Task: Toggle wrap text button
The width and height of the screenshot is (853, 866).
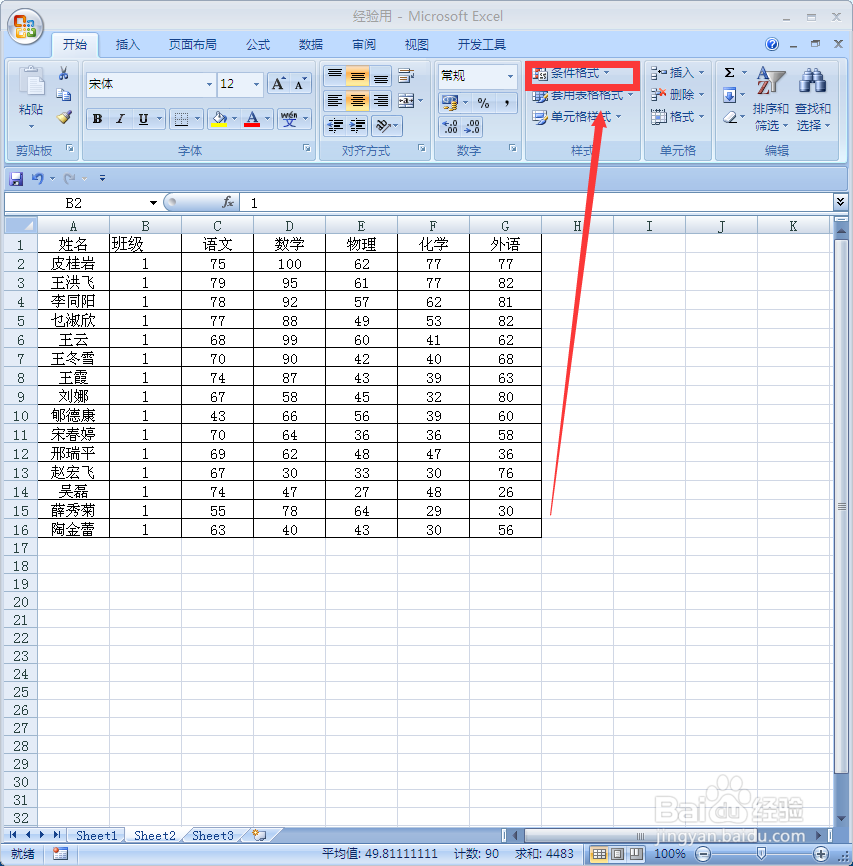Action: click(x=406, y=76)
